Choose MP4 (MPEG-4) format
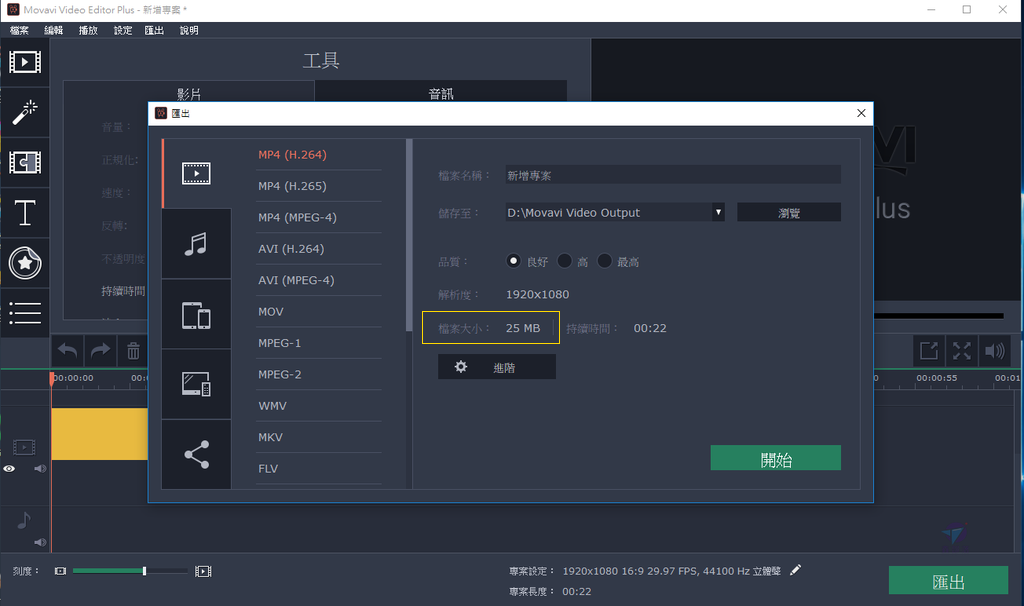This screenshot has height=606, width=1024. (297, 217)
